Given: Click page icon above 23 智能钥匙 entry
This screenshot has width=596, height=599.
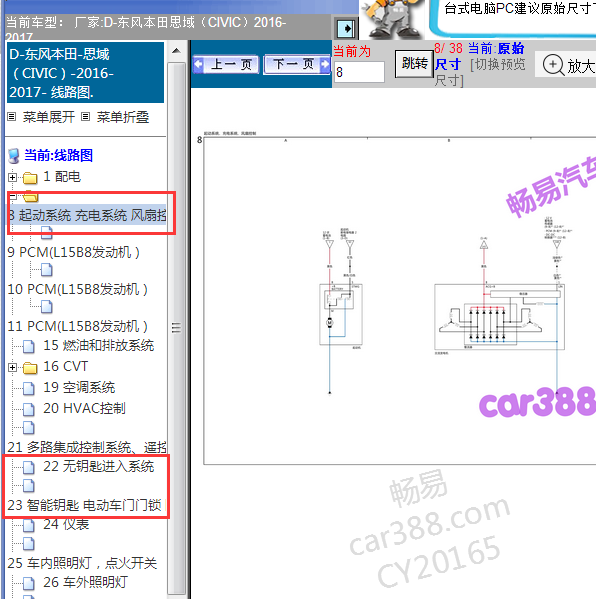Looking at the screenshot, I should pos(29,486).
